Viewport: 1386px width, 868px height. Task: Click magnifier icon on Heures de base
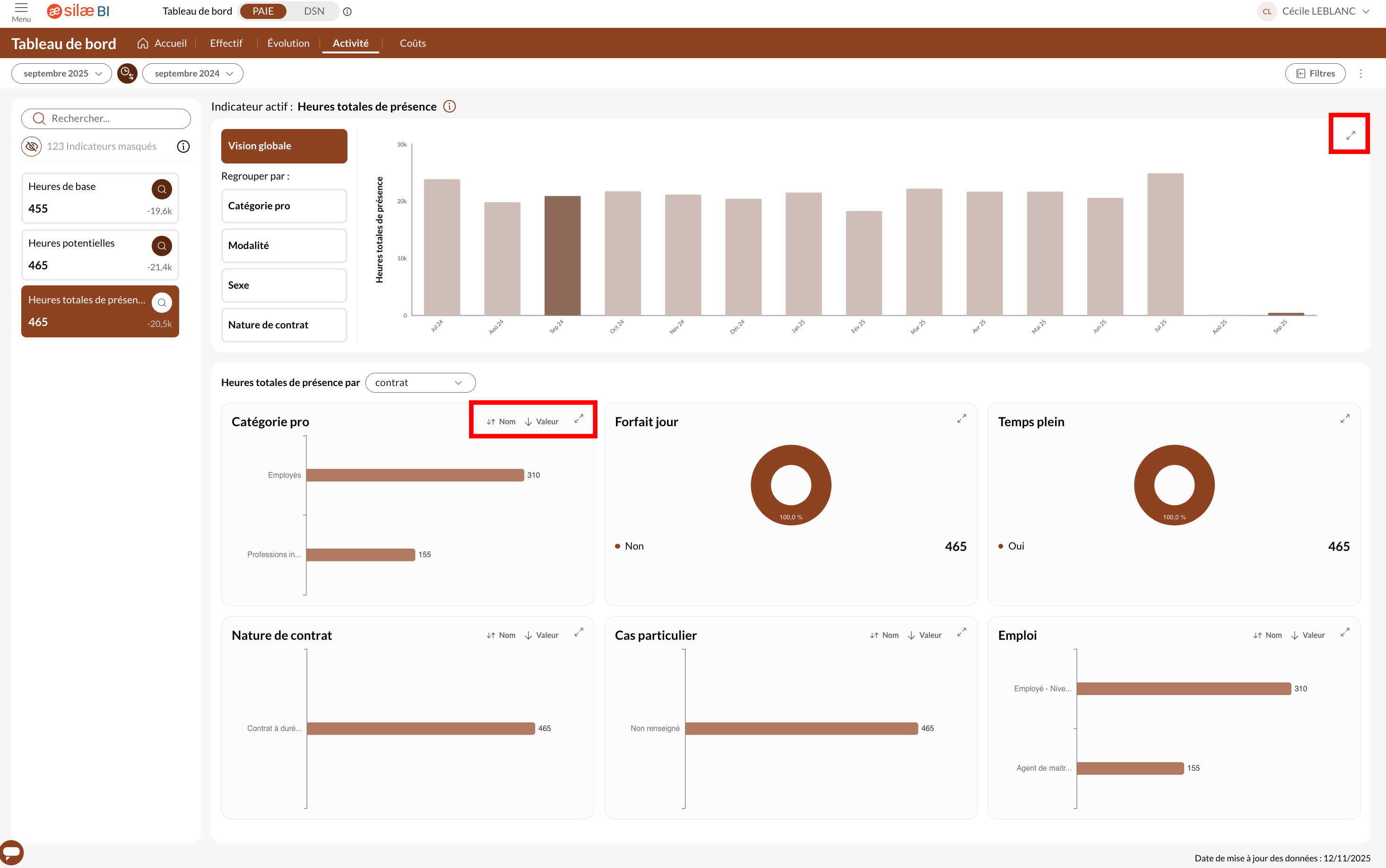coord(161,189)
